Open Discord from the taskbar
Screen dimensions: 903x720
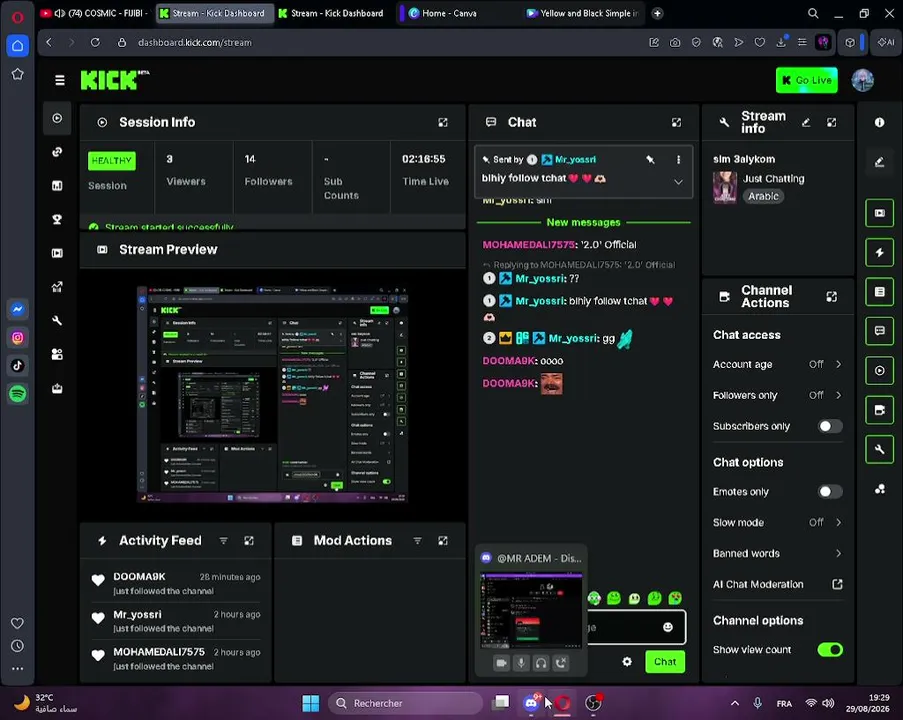pos(531,703)
